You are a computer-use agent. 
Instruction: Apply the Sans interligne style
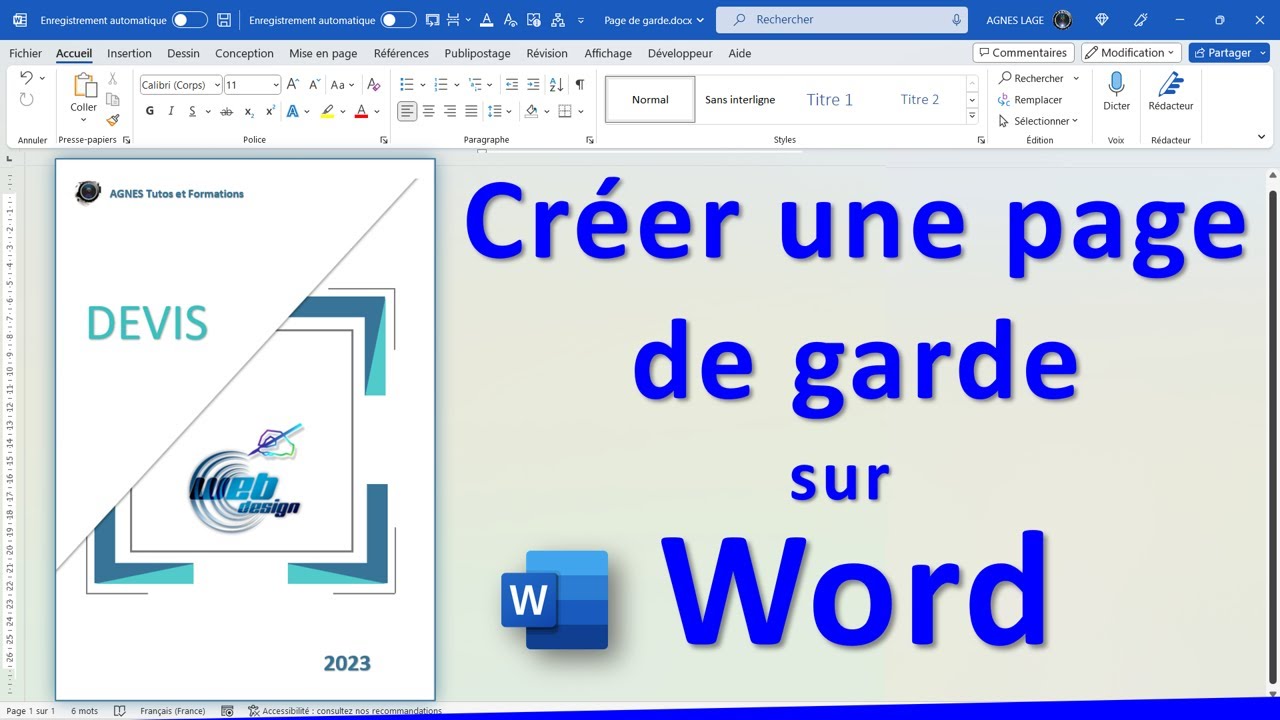[740, 99]
